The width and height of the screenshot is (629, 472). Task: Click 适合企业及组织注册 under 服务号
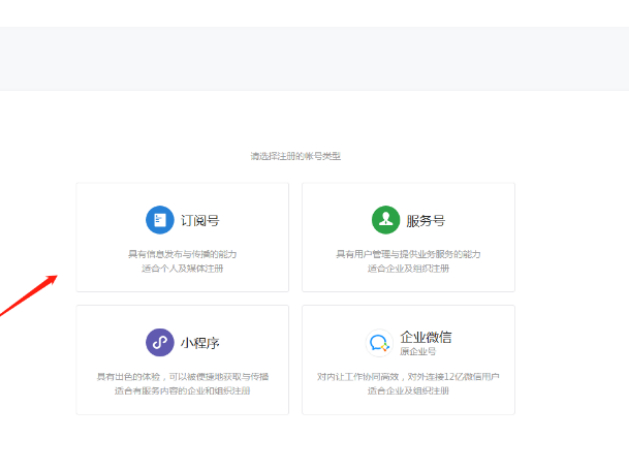pos(408,268)
